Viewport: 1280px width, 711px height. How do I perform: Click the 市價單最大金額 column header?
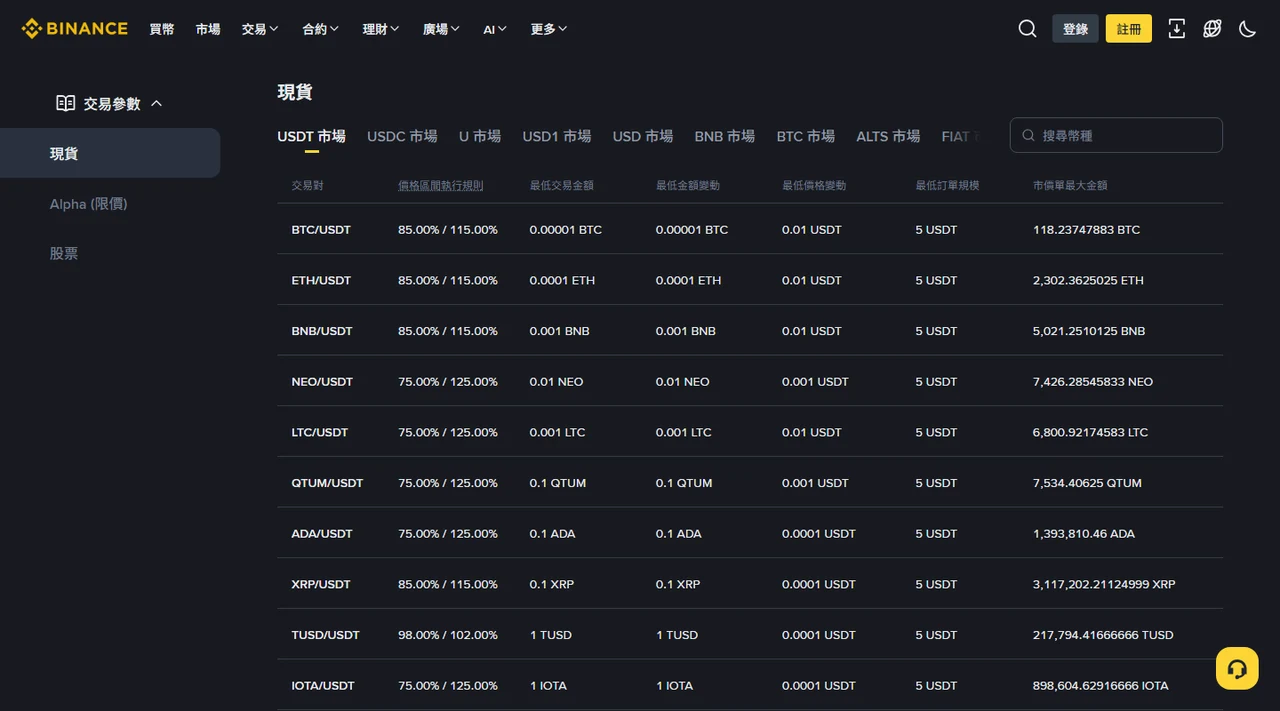click(1070, 185)
